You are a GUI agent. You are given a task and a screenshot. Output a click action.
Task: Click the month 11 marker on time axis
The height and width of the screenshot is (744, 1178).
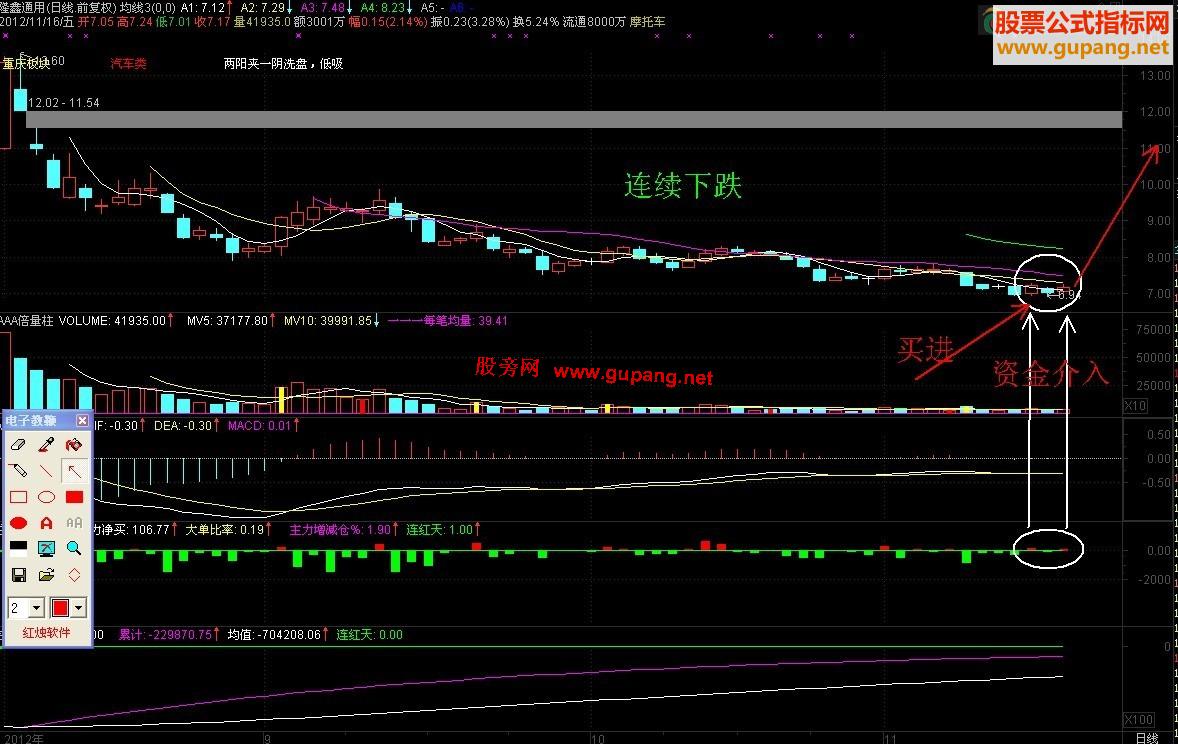(889, 739)
